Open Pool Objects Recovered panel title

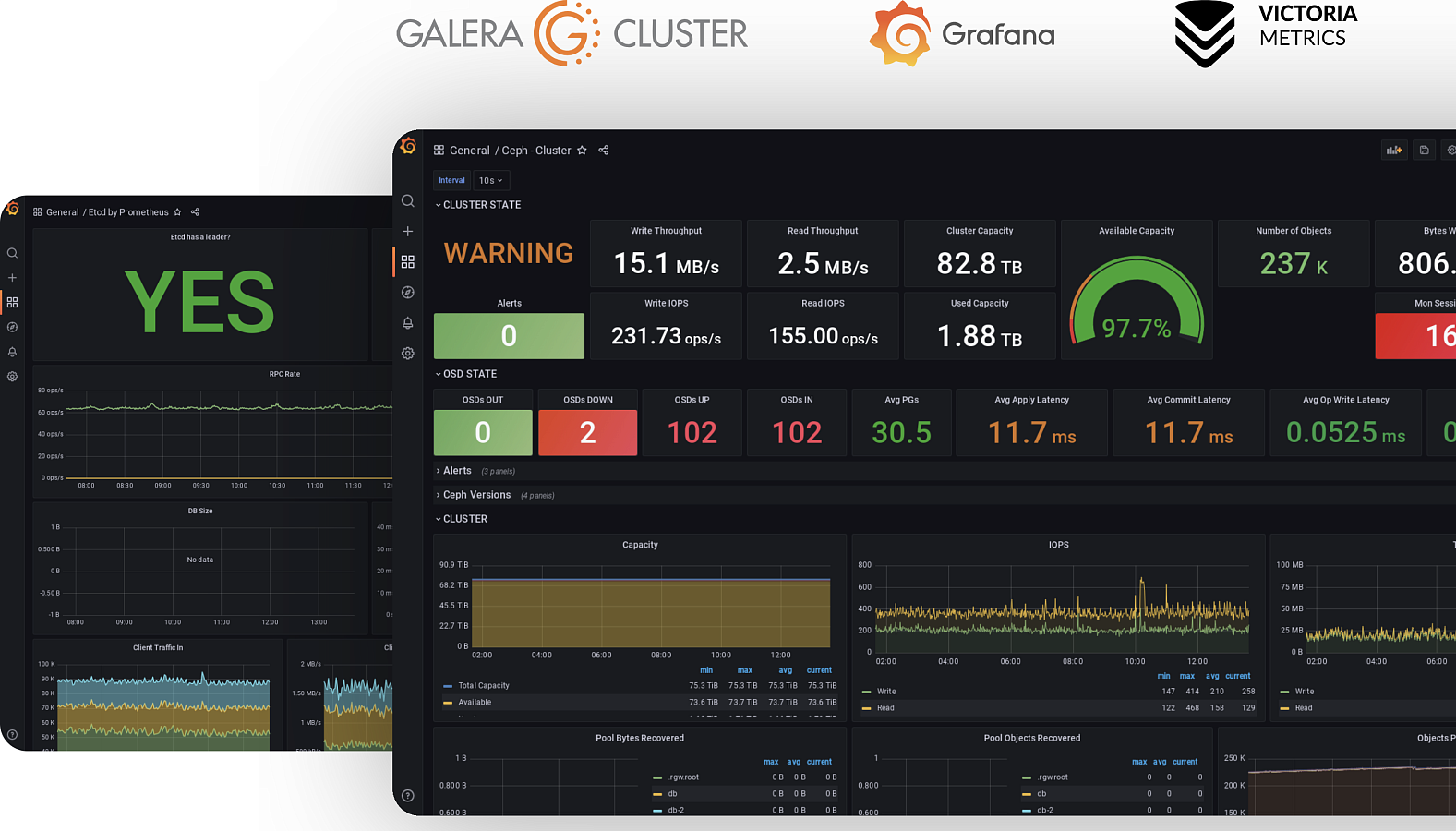tap(1032, 738)
